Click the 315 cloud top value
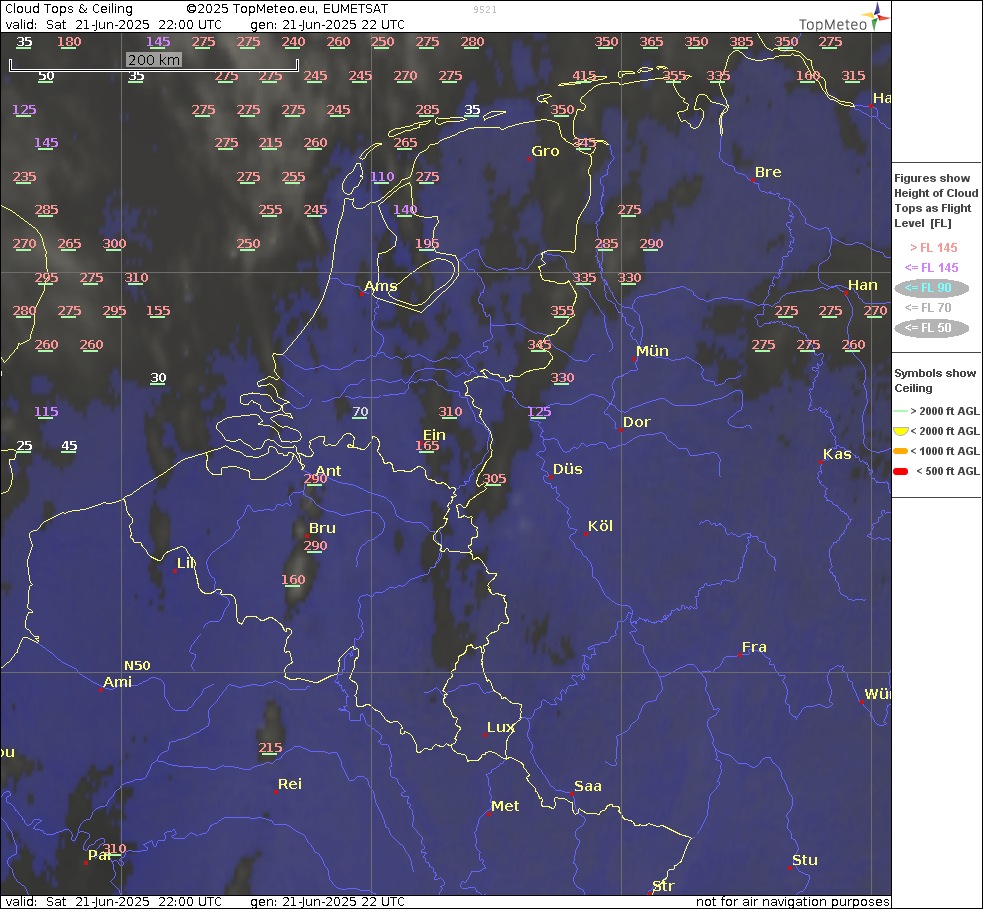The image size is (983, 909). pos(853,75)
